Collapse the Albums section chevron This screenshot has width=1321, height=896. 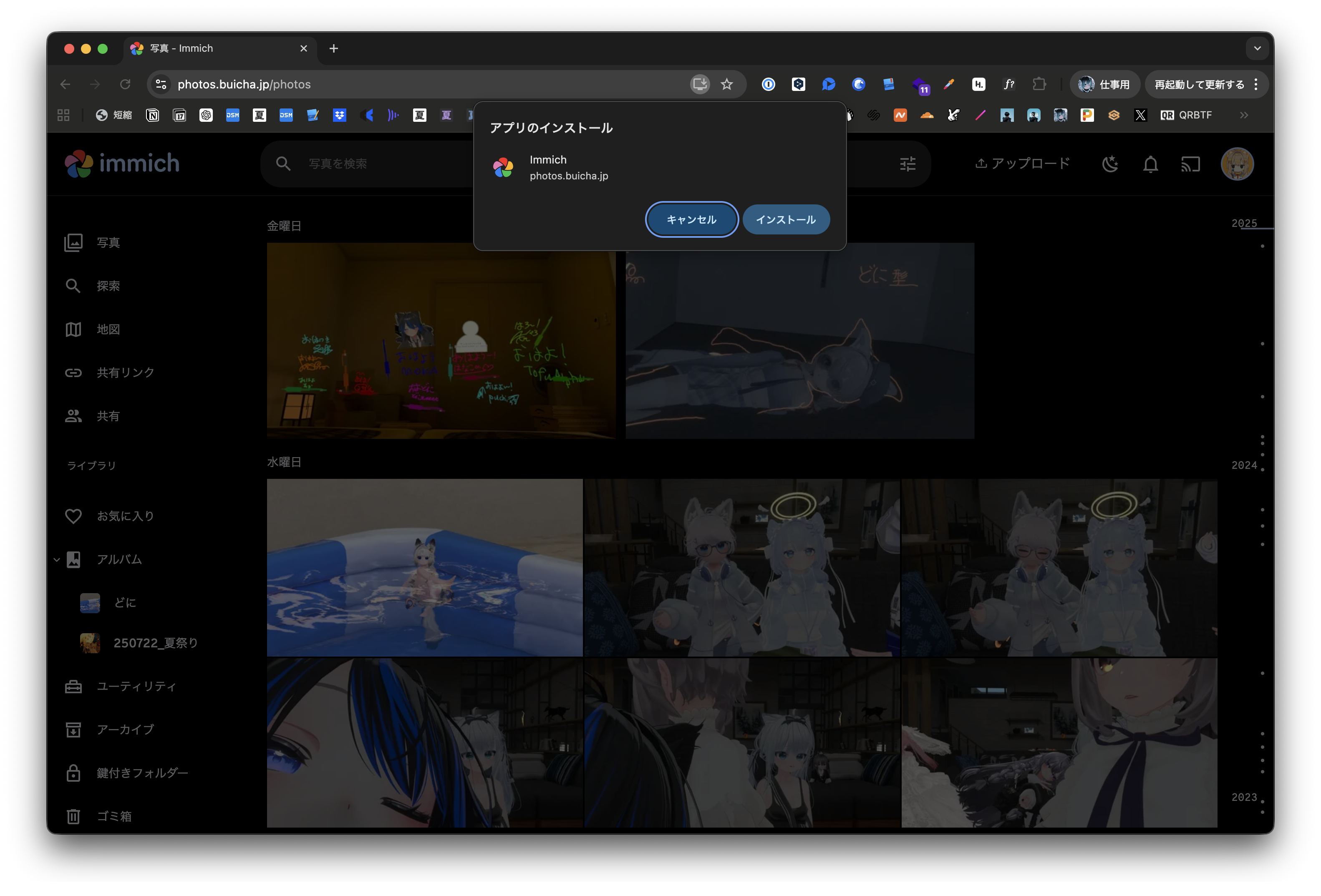[x=57, y=560]
